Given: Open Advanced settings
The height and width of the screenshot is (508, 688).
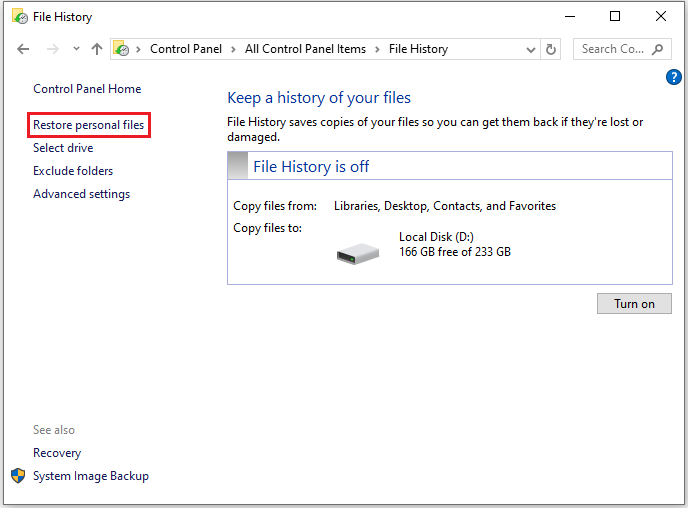Looking at the screenshot, I should pos(82,194).
